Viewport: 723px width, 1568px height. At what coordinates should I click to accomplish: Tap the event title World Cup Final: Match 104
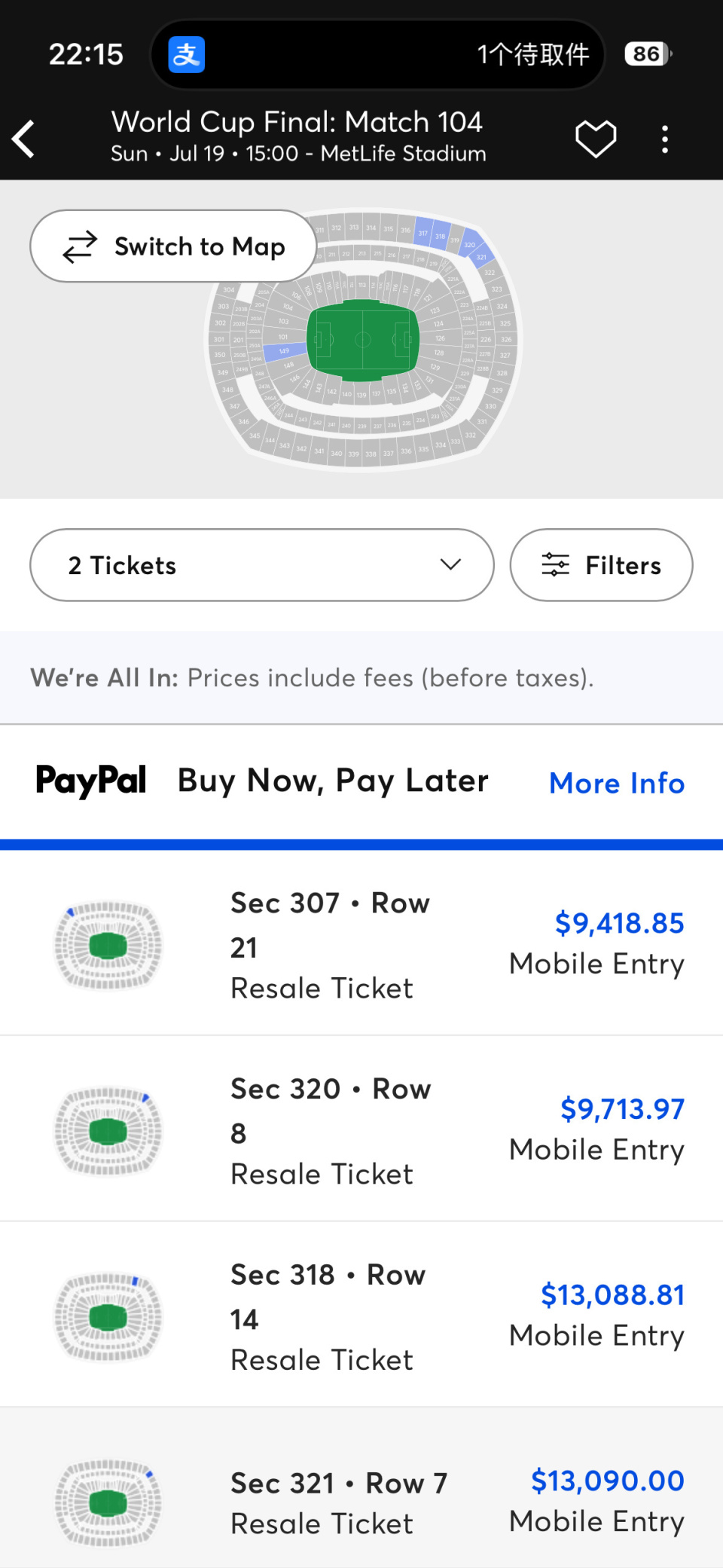[x=297, y=122]
